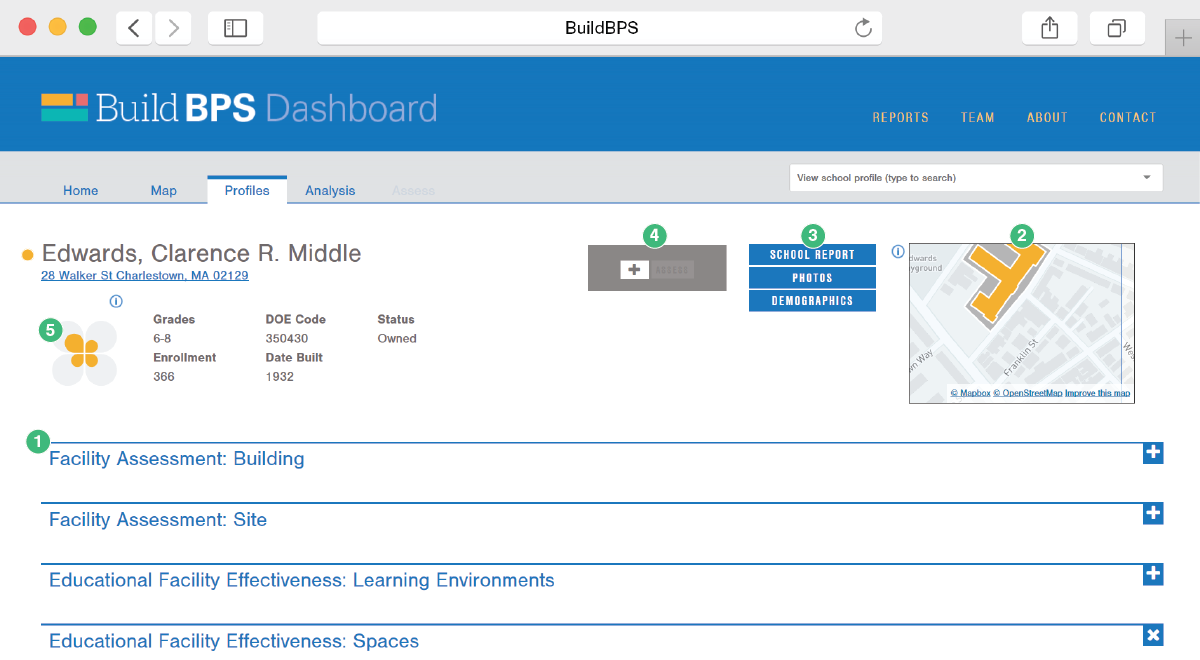Expand Learning Environments section plus button

1153,574
